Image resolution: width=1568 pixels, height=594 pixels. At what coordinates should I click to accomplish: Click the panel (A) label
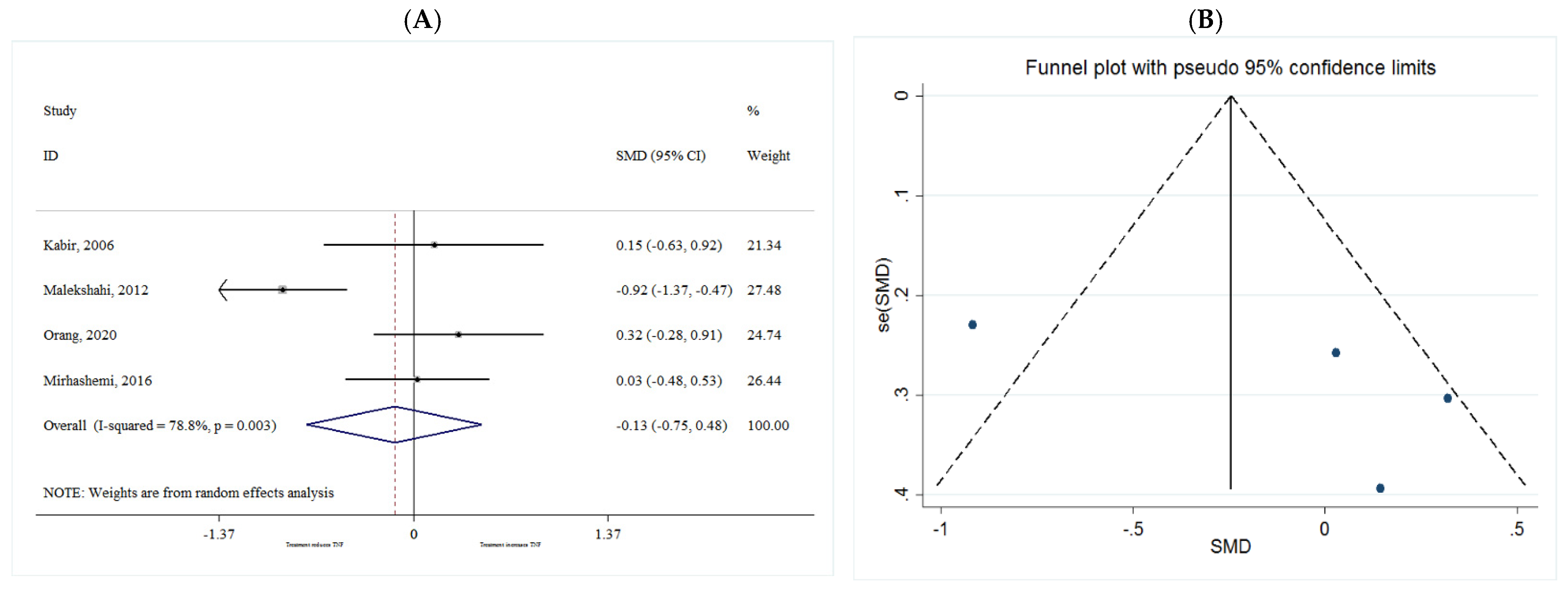(423, 20)
